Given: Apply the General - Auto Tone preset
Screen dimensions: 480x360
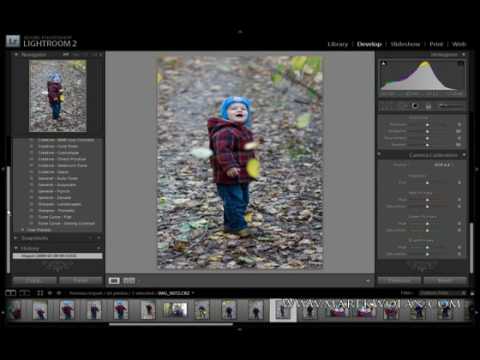Looking at the screenshot, I should [x=58, y=178].
